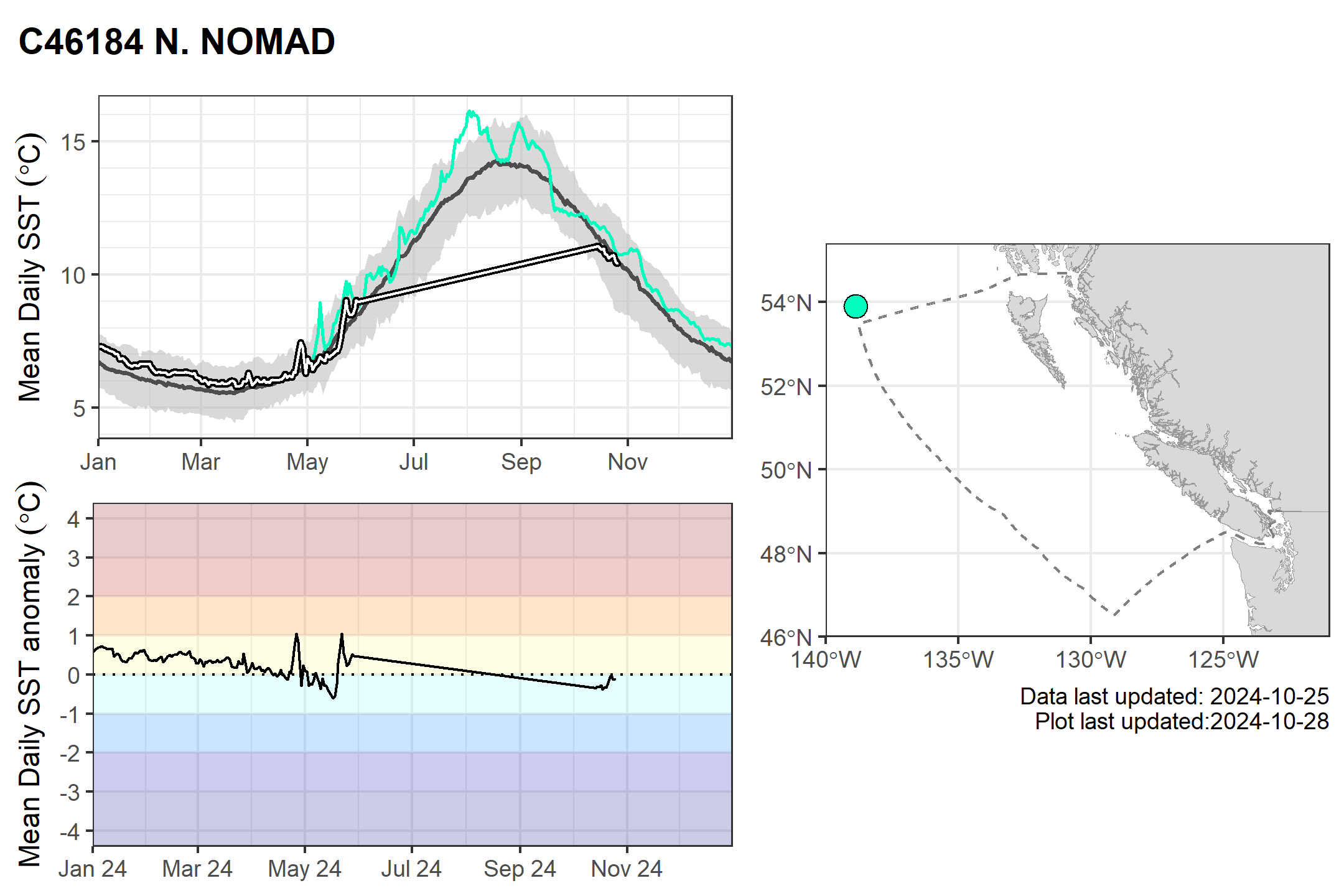Select the green buoy marker on the map
Image resolution: width=1344 pixels, height=896 pixels.
pyautogui.click(x=856, y=306)
